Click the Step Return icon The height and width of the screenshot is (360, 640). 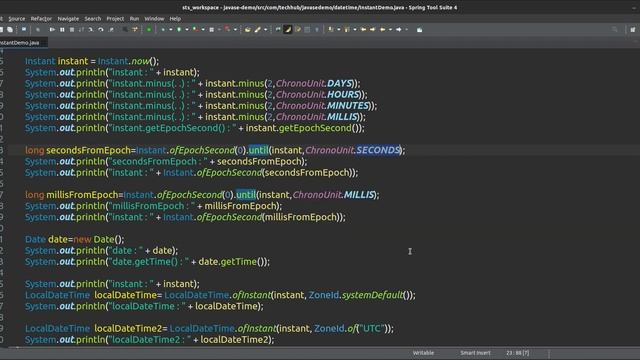pos(111,29)
